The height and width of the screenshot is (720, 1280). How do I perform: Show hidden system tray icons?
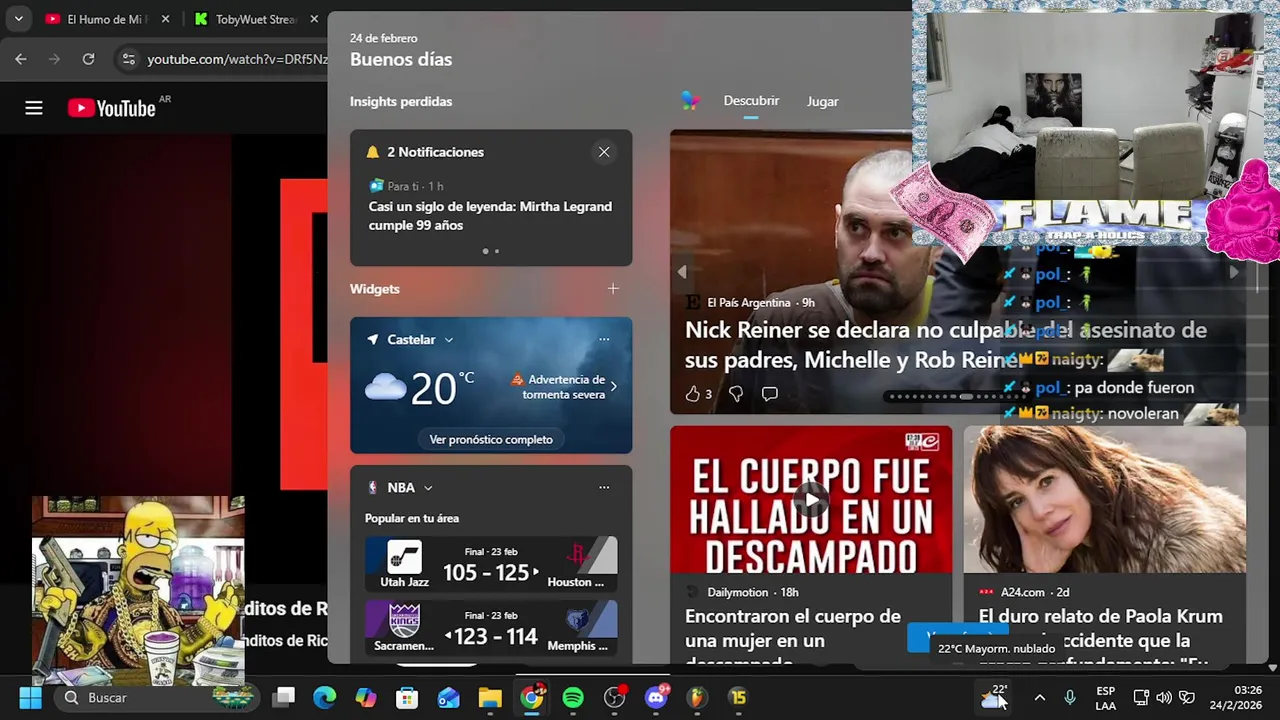point(1040,697)
